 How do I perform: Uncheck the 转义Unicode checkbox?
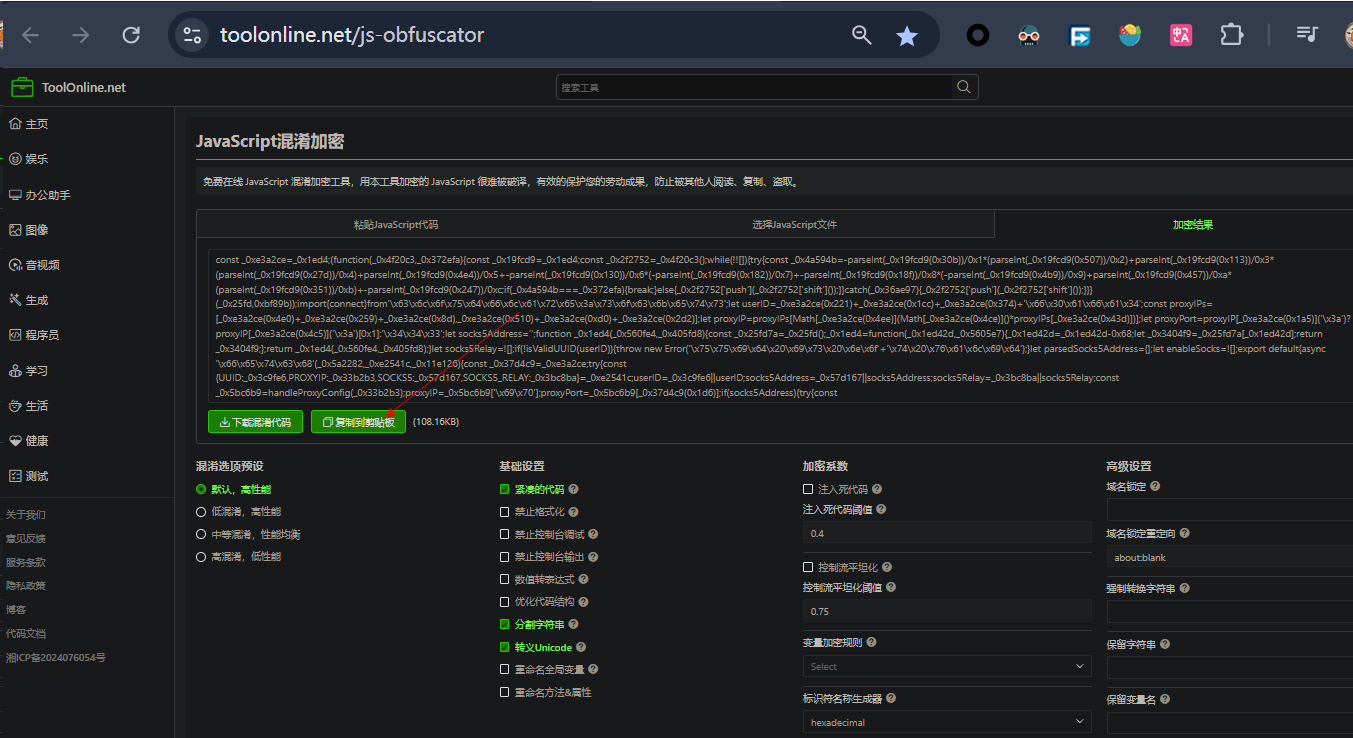505,647
